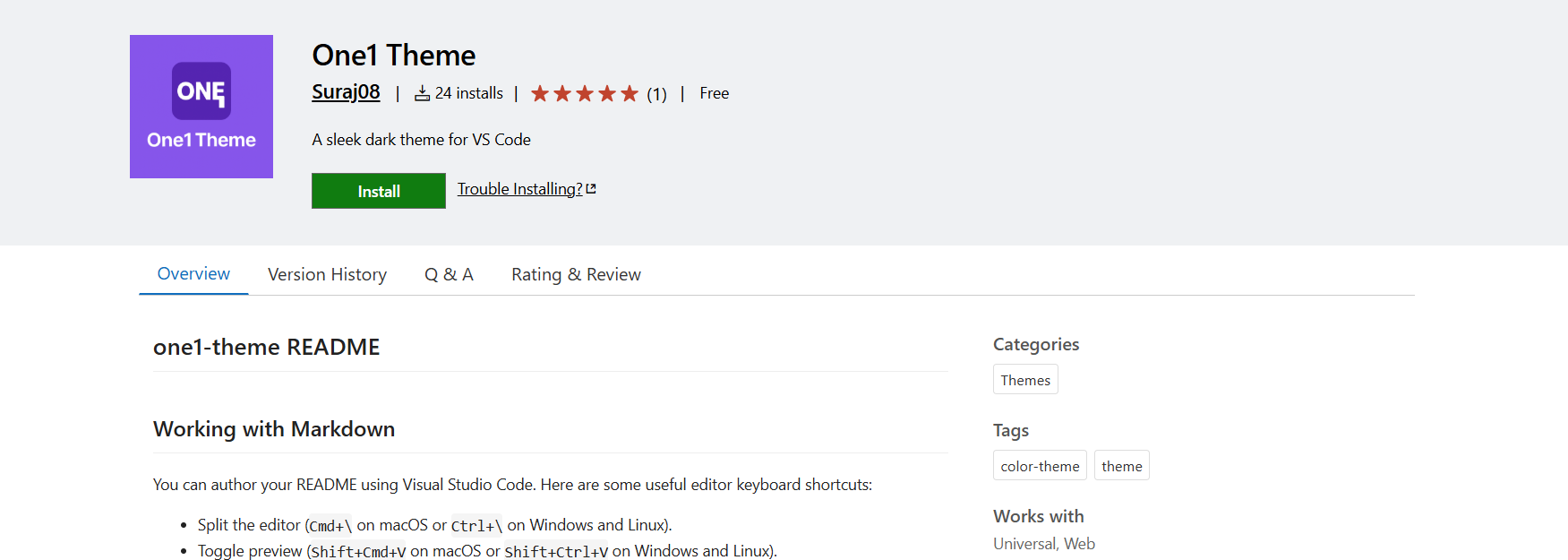Click the first rating star

tap(540, 93)
